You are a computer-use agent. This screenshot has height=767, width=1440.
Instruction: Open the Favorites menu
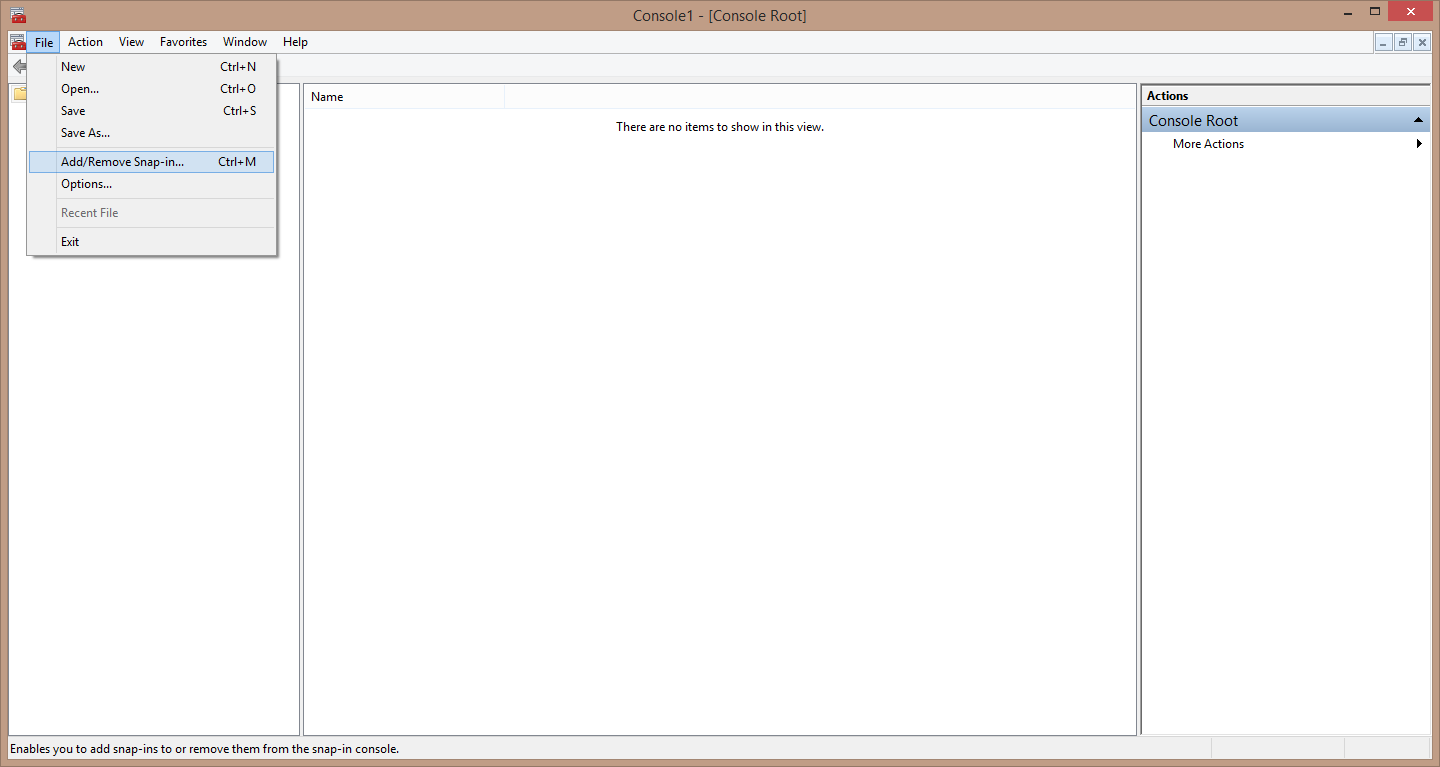(x=183, y=42)
